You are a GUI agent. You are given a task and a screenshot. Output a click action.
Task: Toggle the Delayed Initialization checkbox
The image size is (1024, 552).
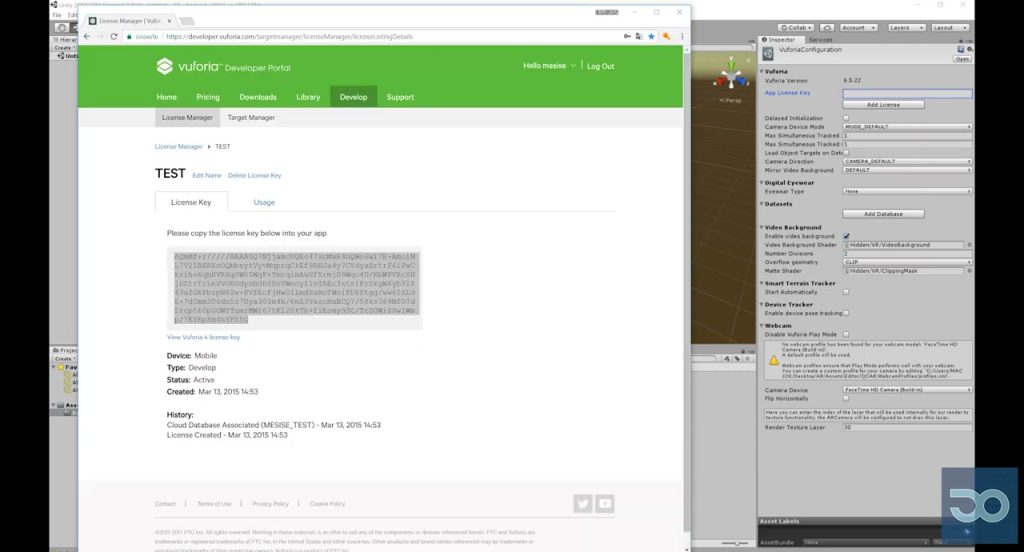click(x=846, y=118)
